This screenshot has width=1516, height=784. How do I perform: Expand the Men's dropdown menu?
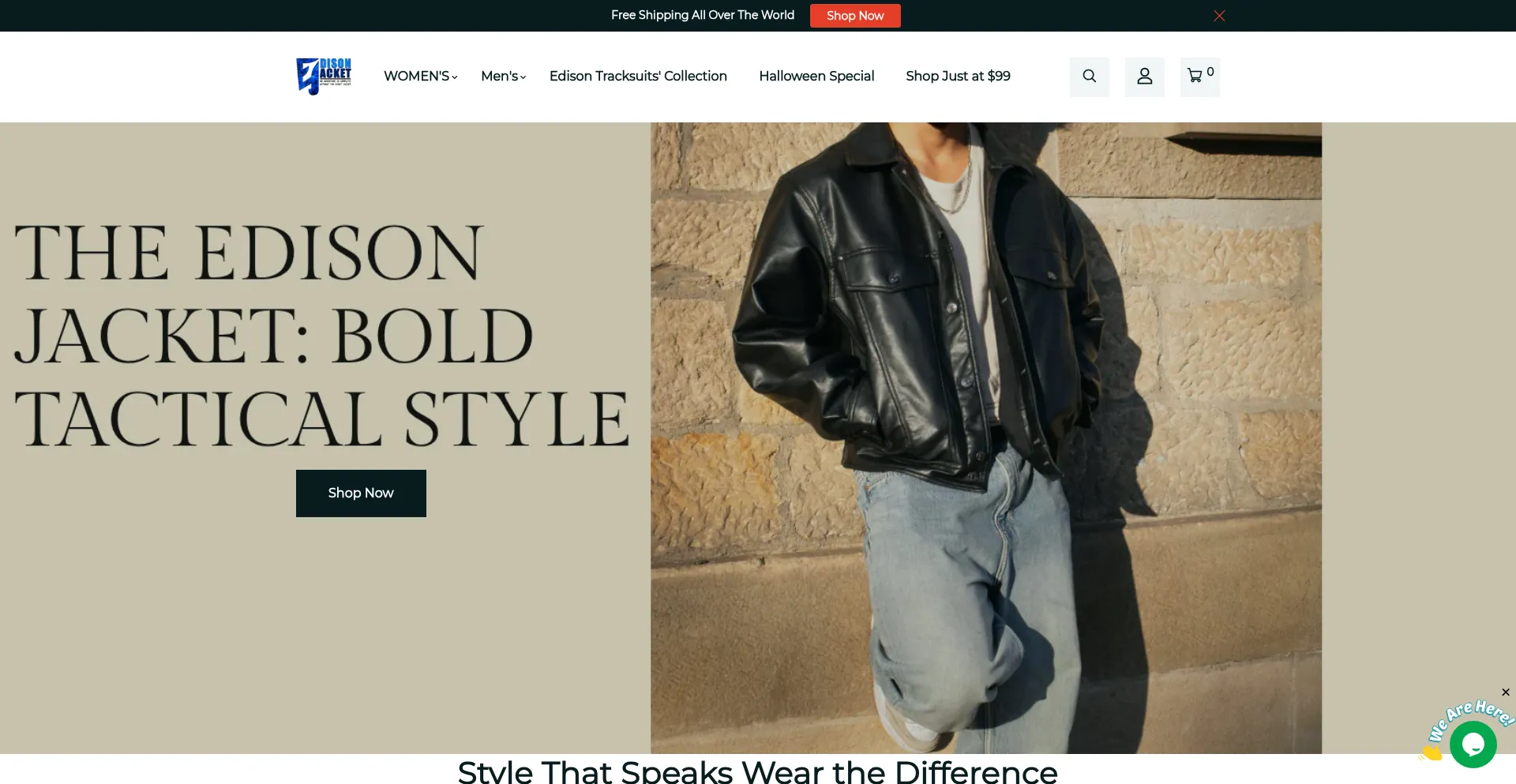503,77
